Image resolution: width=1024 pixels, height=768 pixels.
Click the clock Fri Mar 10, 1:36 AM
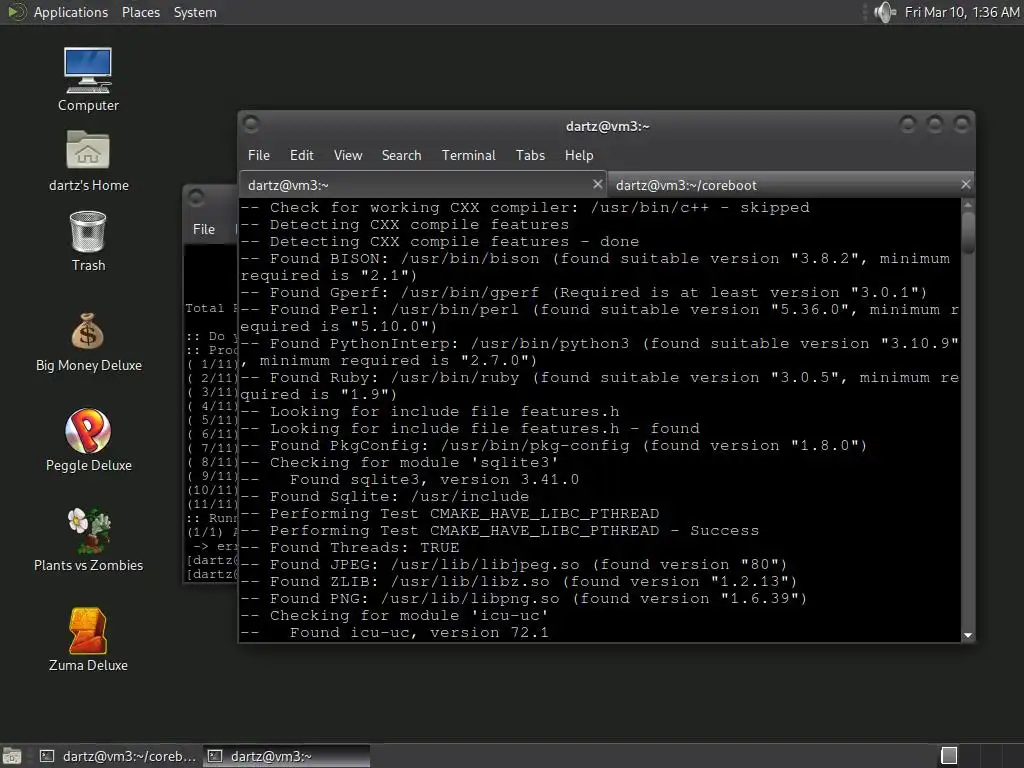(961, 12)
